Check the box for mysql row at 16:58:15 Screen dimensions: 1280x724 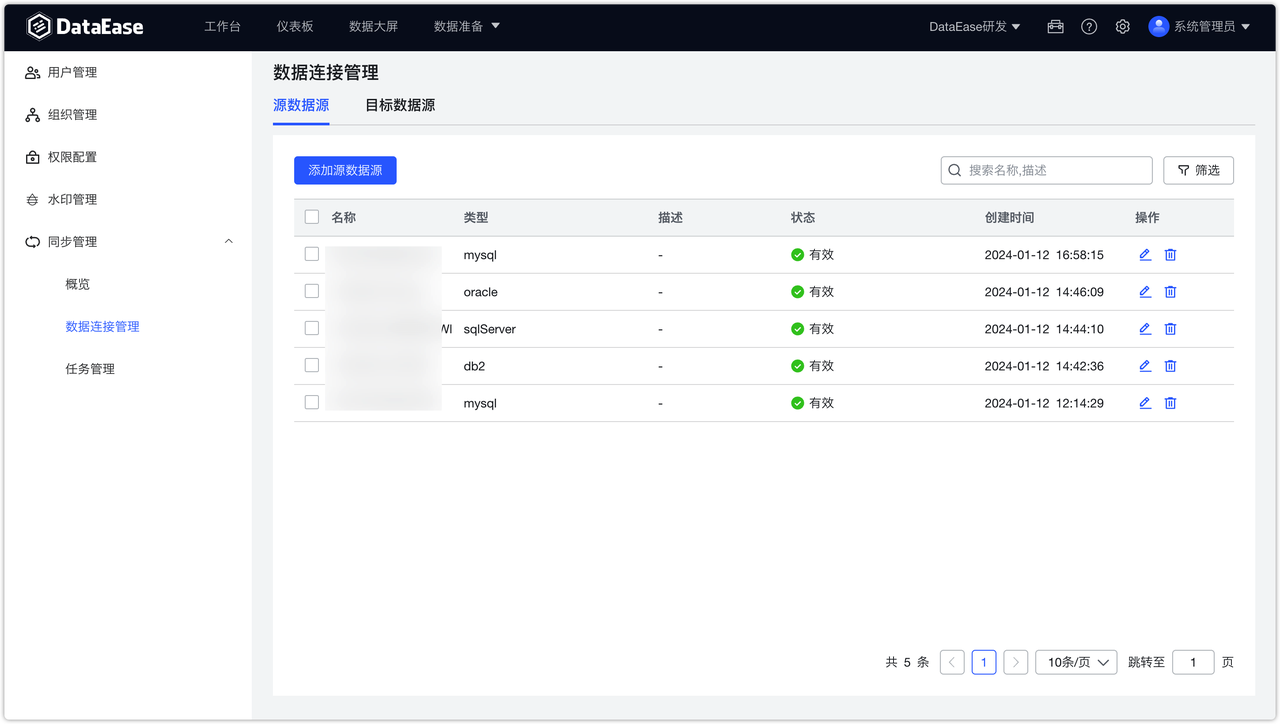point(312,254)
